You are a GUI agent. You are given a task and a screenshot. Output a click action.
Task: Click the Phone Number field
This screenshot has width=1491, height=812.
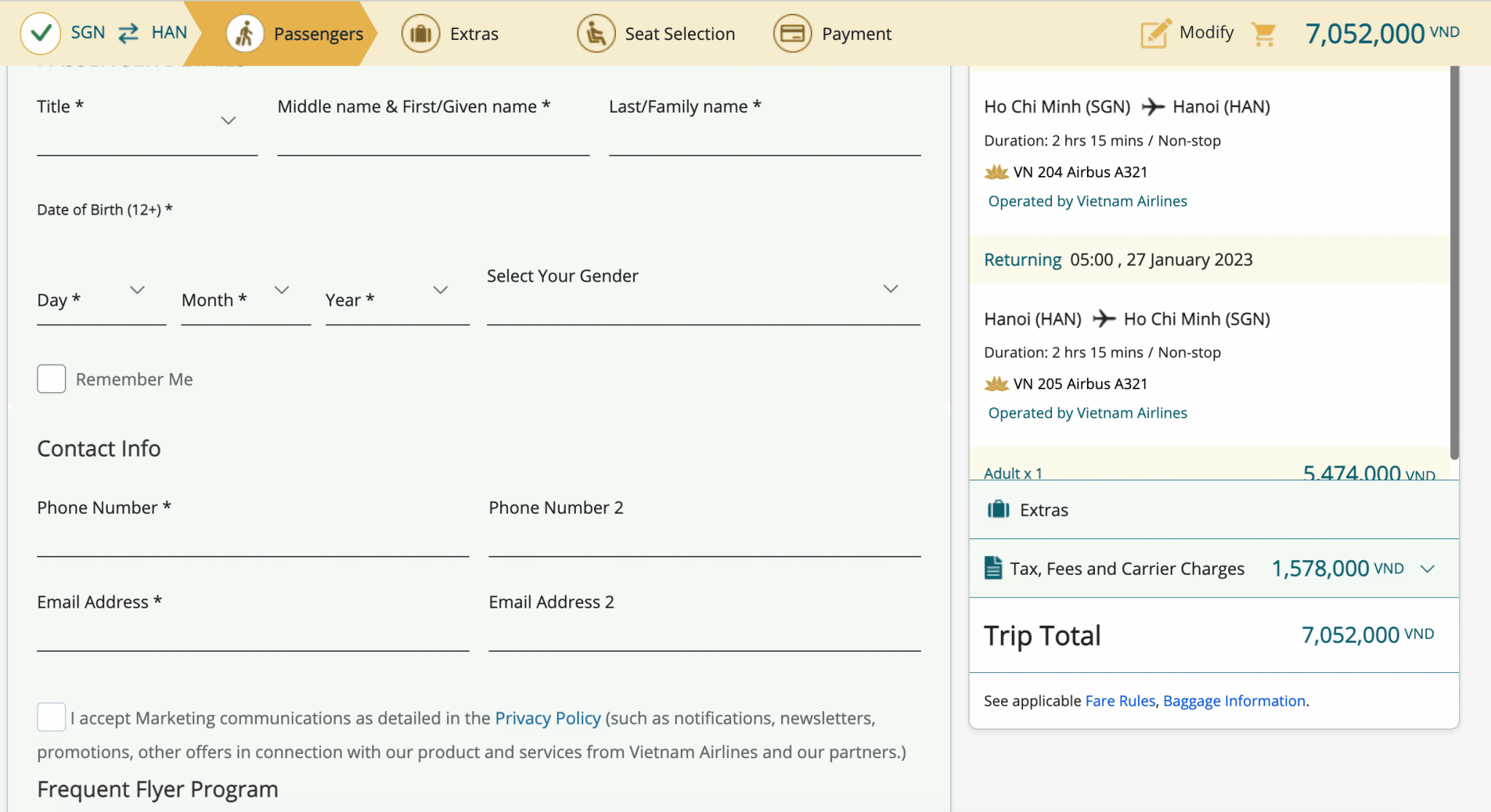pos(253,527)
